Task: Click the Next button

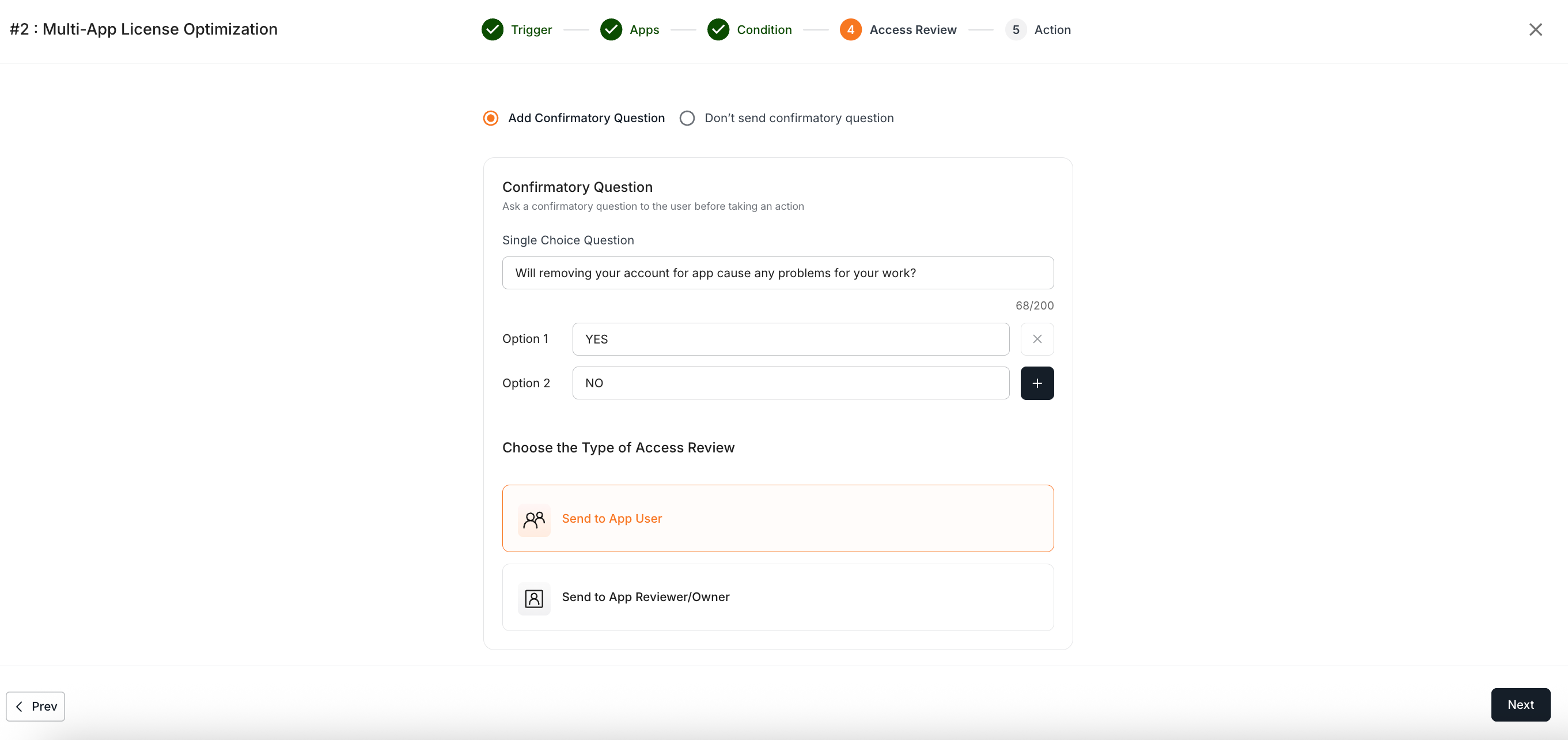Action: (1520, 705)
